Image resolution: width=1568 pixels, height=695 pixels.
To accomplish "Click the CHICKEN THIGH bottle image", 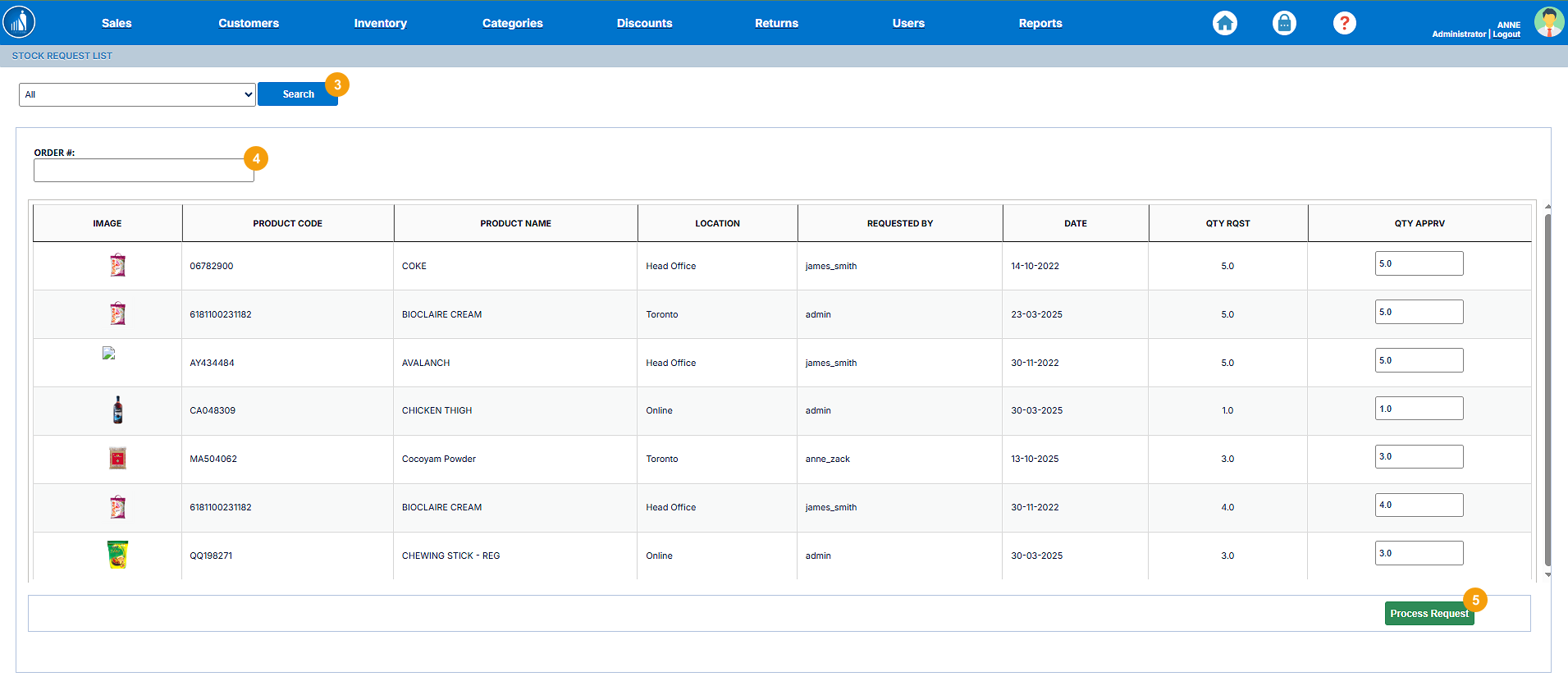I will click(118, 410).
